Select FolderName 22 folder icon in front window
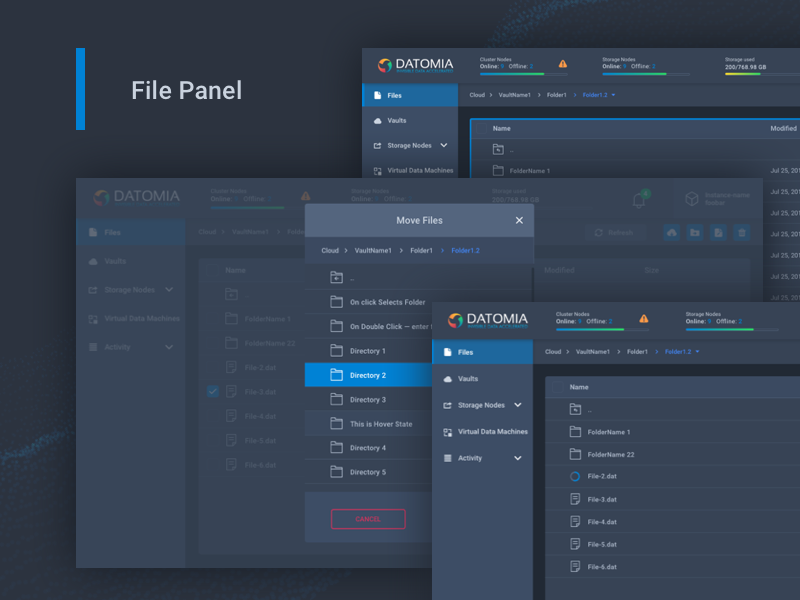Viewport: 800px width, 600px height. 575,454
